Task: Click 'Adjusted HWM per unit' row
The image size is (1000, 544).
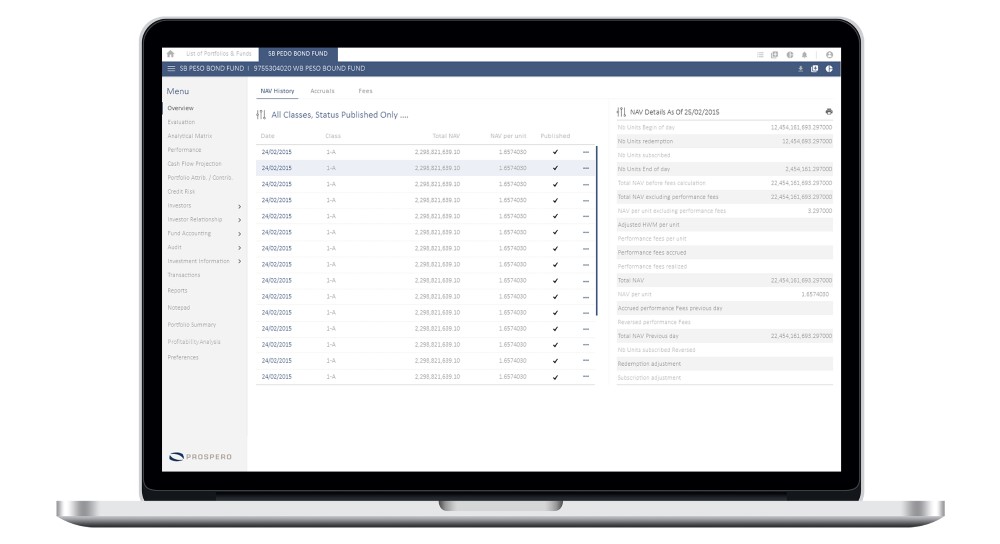Action: pos(724,225)
